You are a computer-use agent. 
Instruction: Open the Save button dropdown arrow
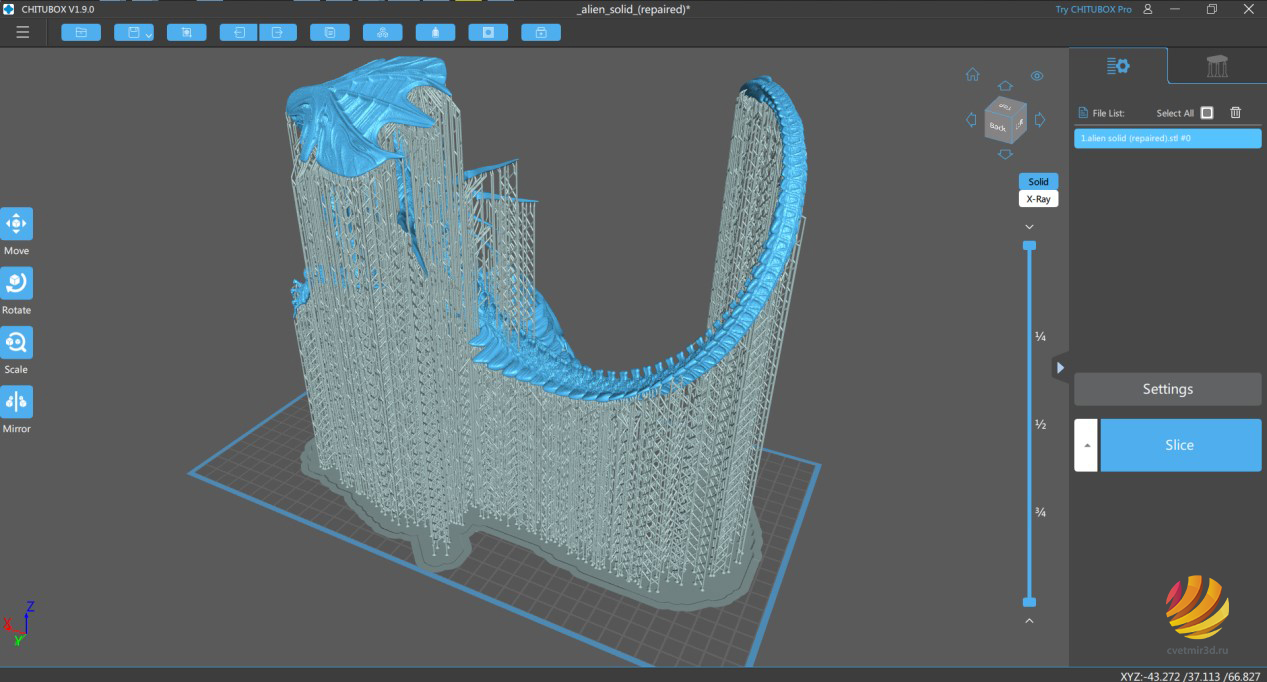148,35
